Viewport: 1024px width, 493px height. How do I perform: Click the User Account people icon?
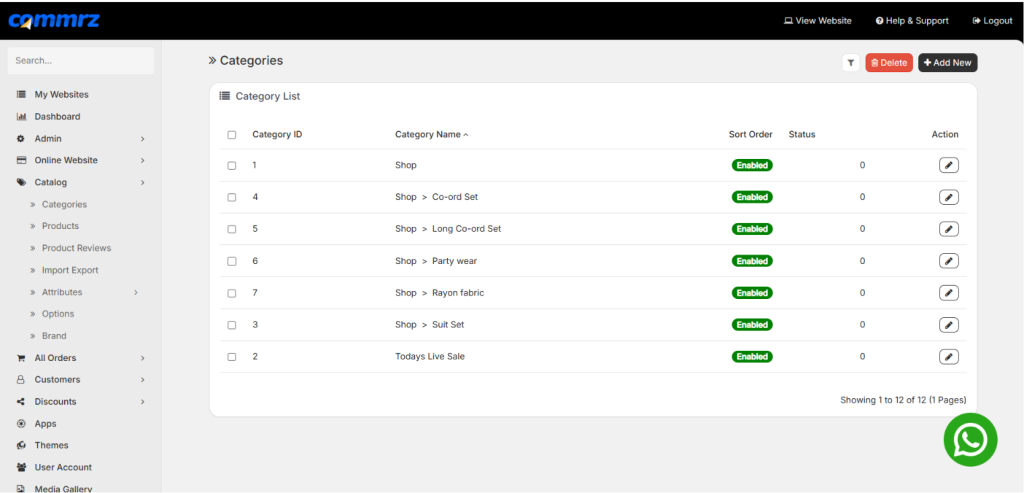click(x=21, y=468)
